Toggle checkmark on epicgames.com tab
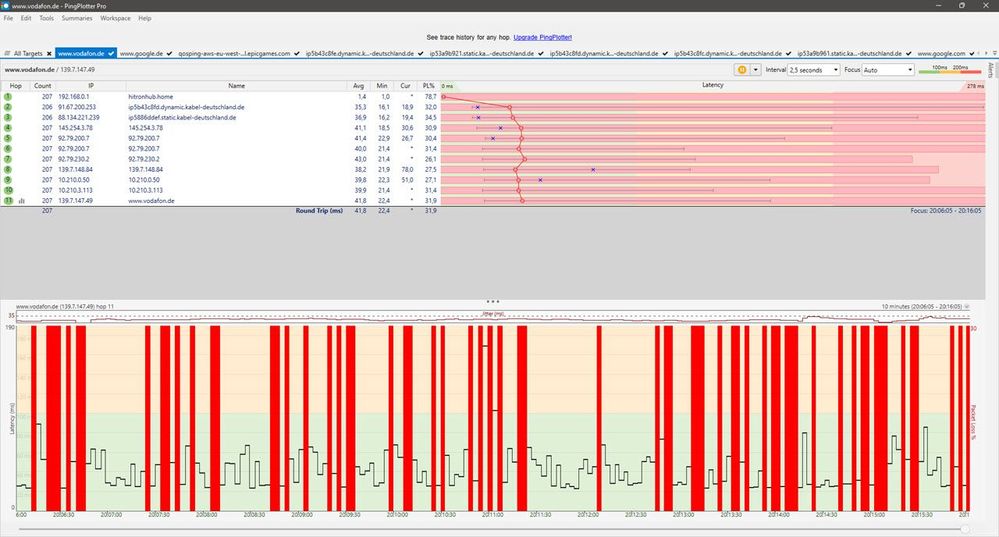This screenshot has height=537, width=999. 298,53
